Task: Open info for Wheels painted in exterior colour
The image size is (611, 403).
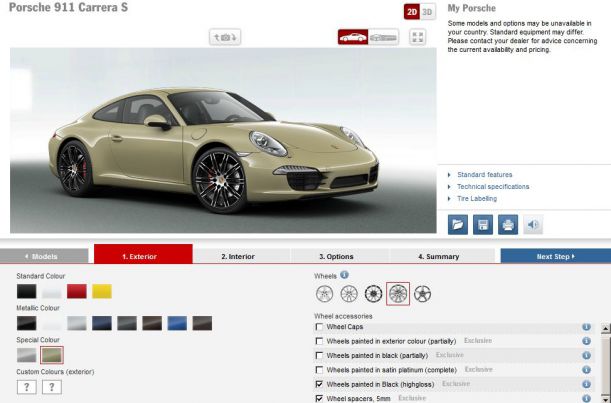Action: click(586, 341)
